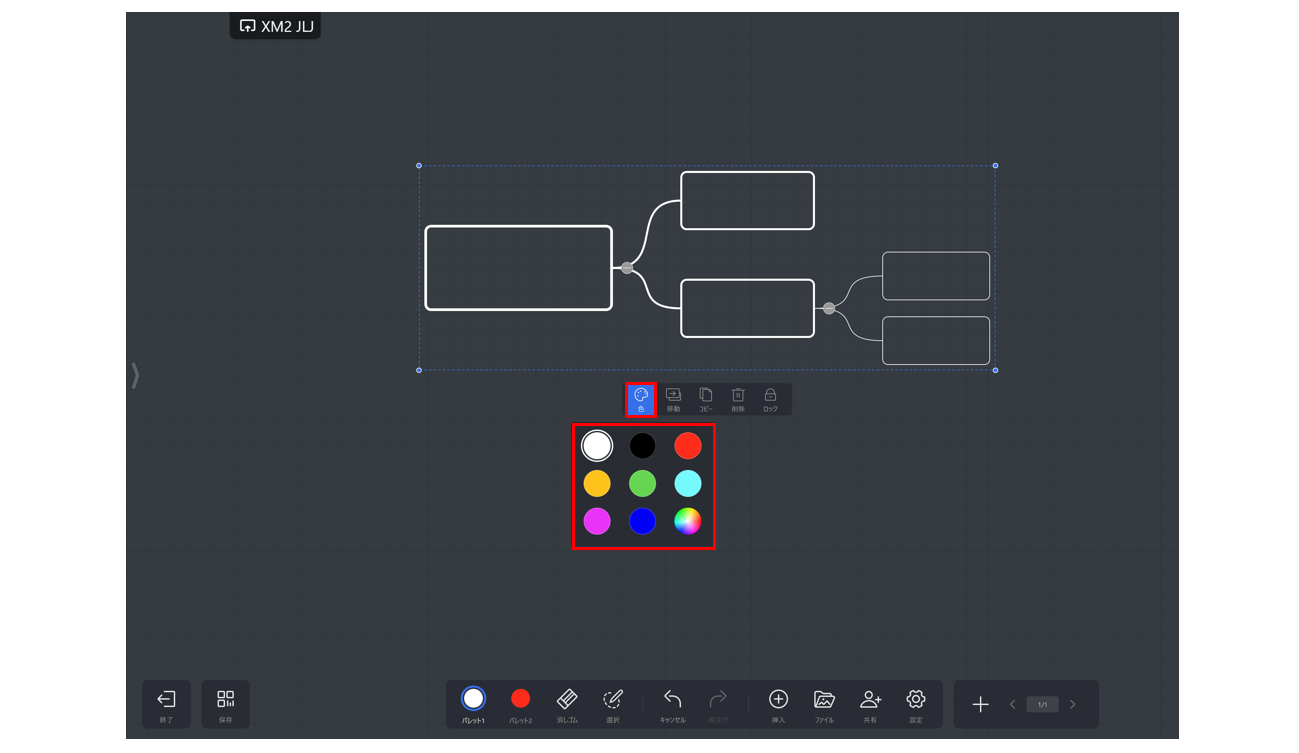Choose the black color swatch

pyautogui.click(x=642, y=445)
